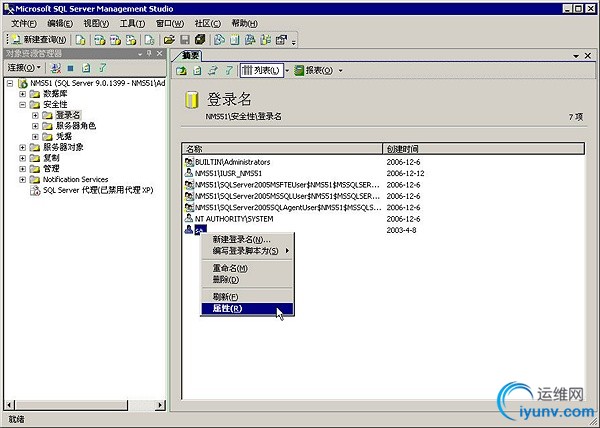Click the Save floppy disk icon
This screenshot has width=600, height=428.
(185, 39)
